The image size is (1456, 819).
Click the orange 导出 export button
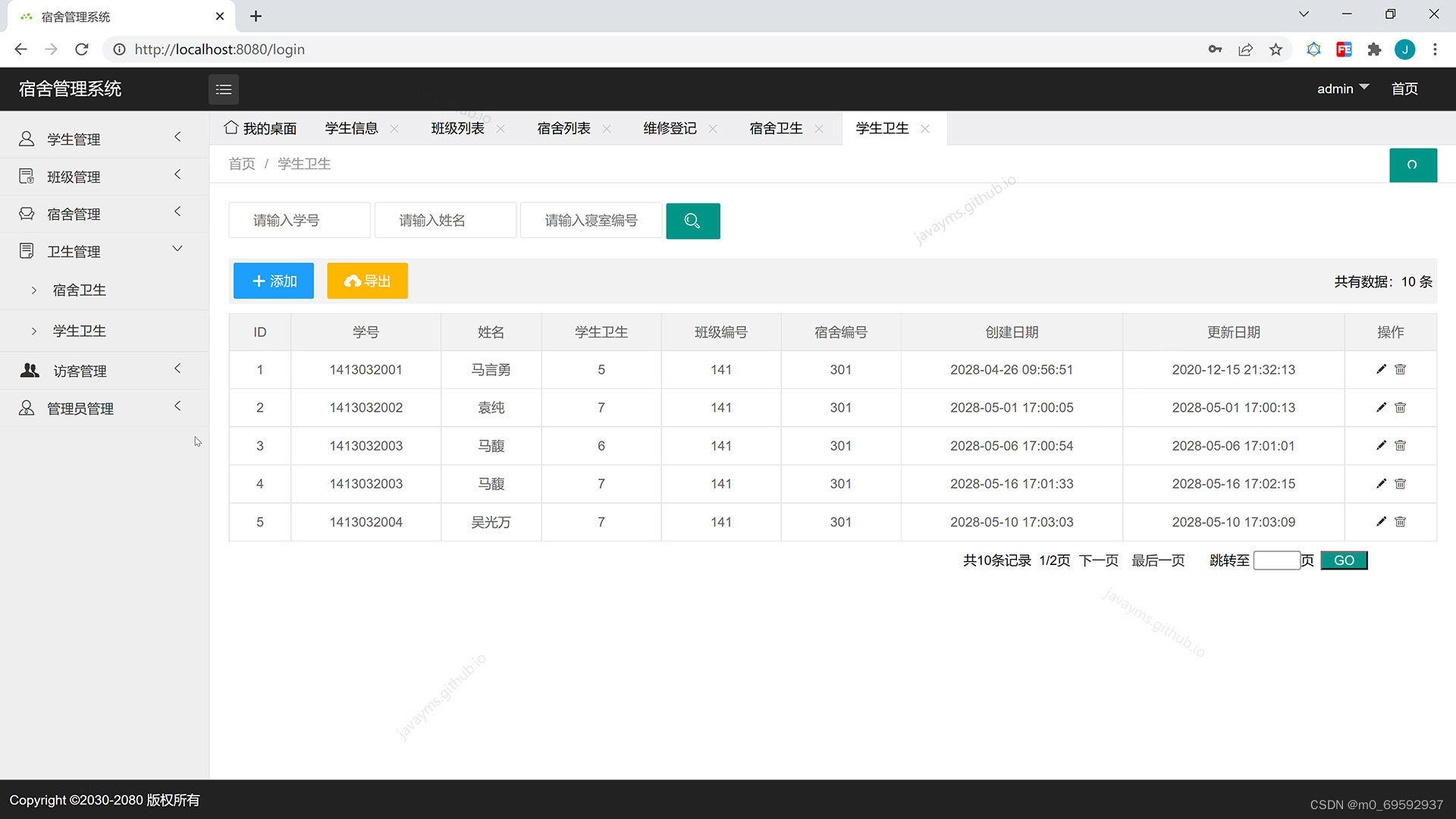[367, 281]
